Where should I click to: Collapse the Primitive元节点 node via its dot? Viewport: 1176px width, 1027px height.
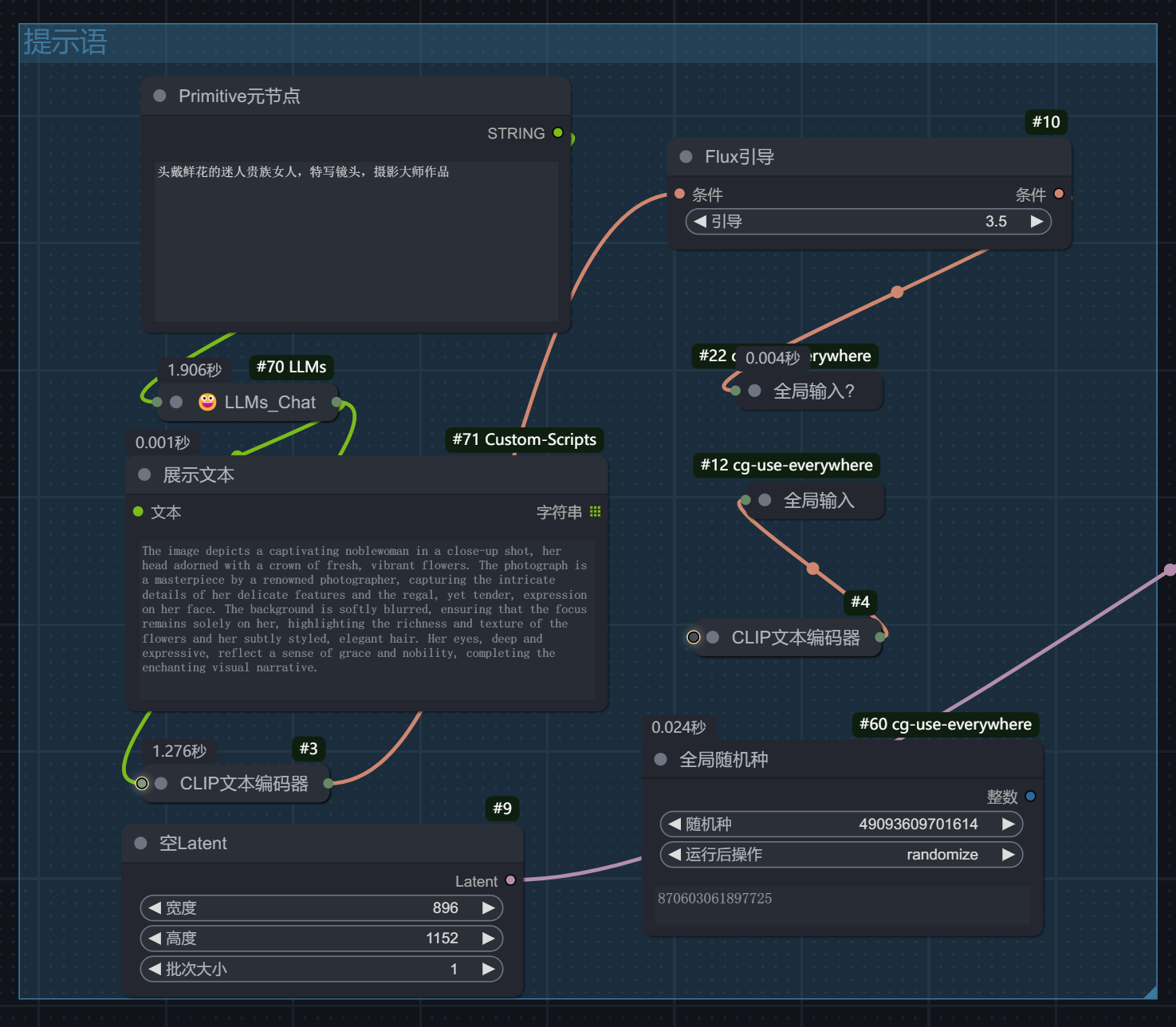tap(159, 96)
